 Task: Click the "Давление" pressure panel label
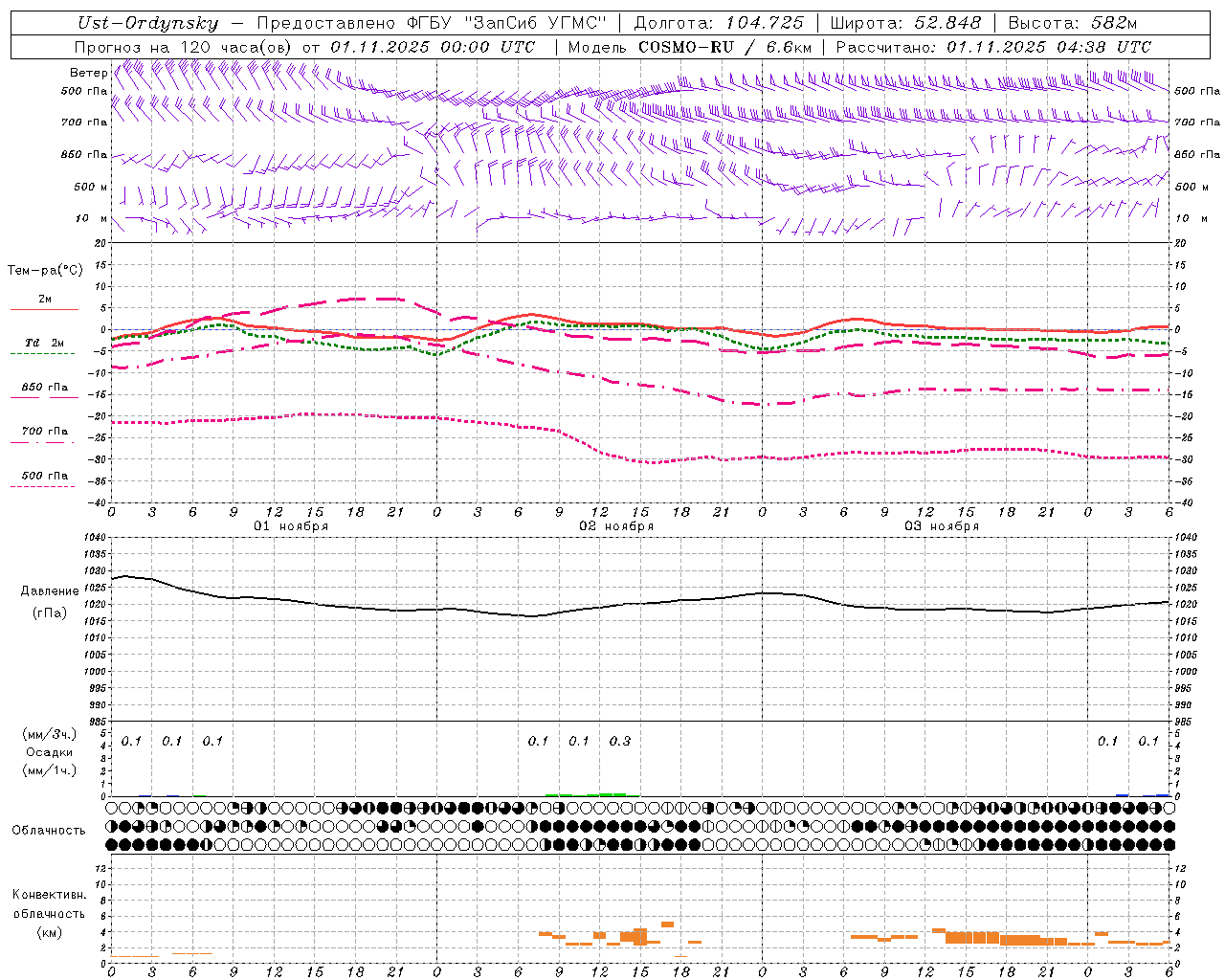click(50, 591)
